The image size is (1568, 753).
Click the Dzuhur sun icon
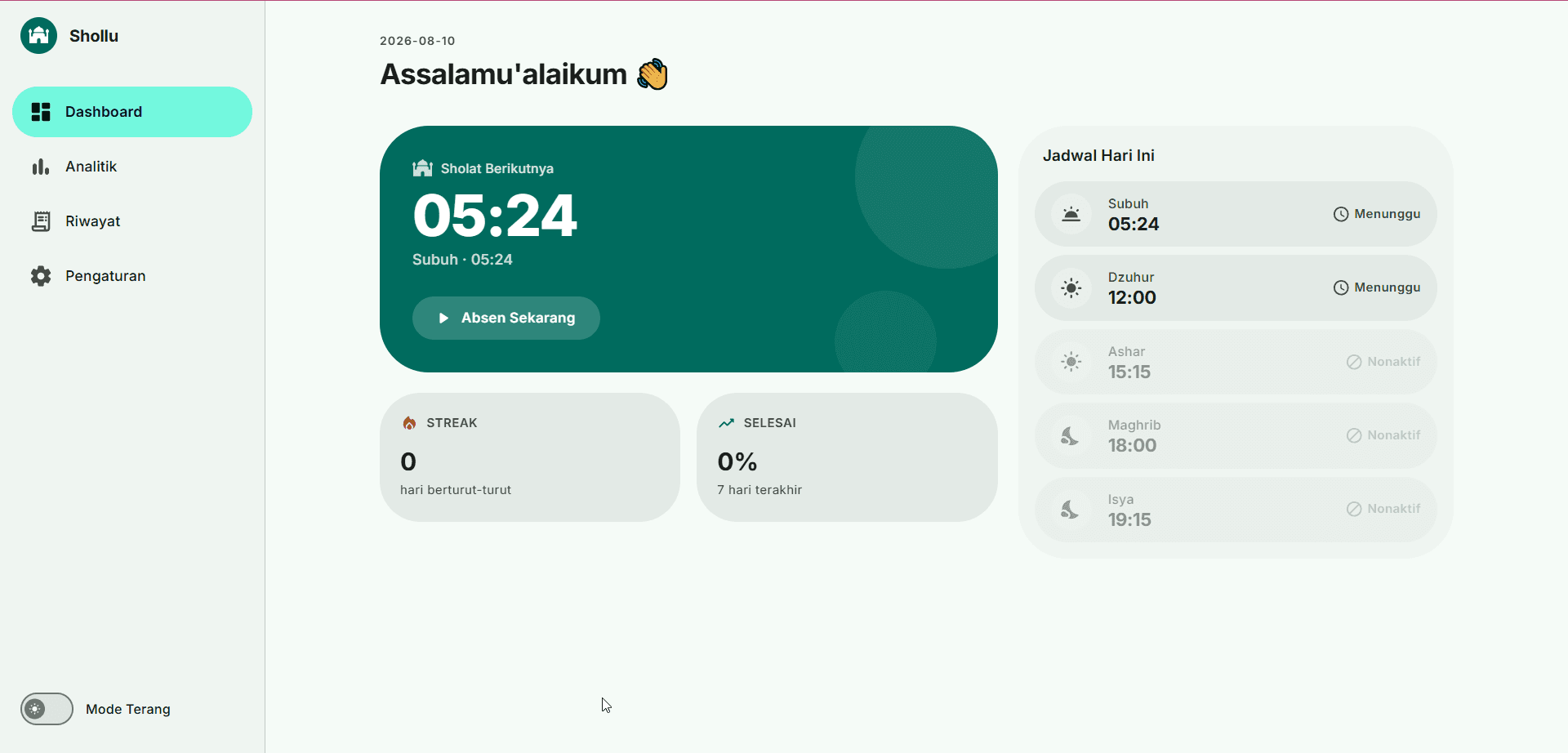1071,287
